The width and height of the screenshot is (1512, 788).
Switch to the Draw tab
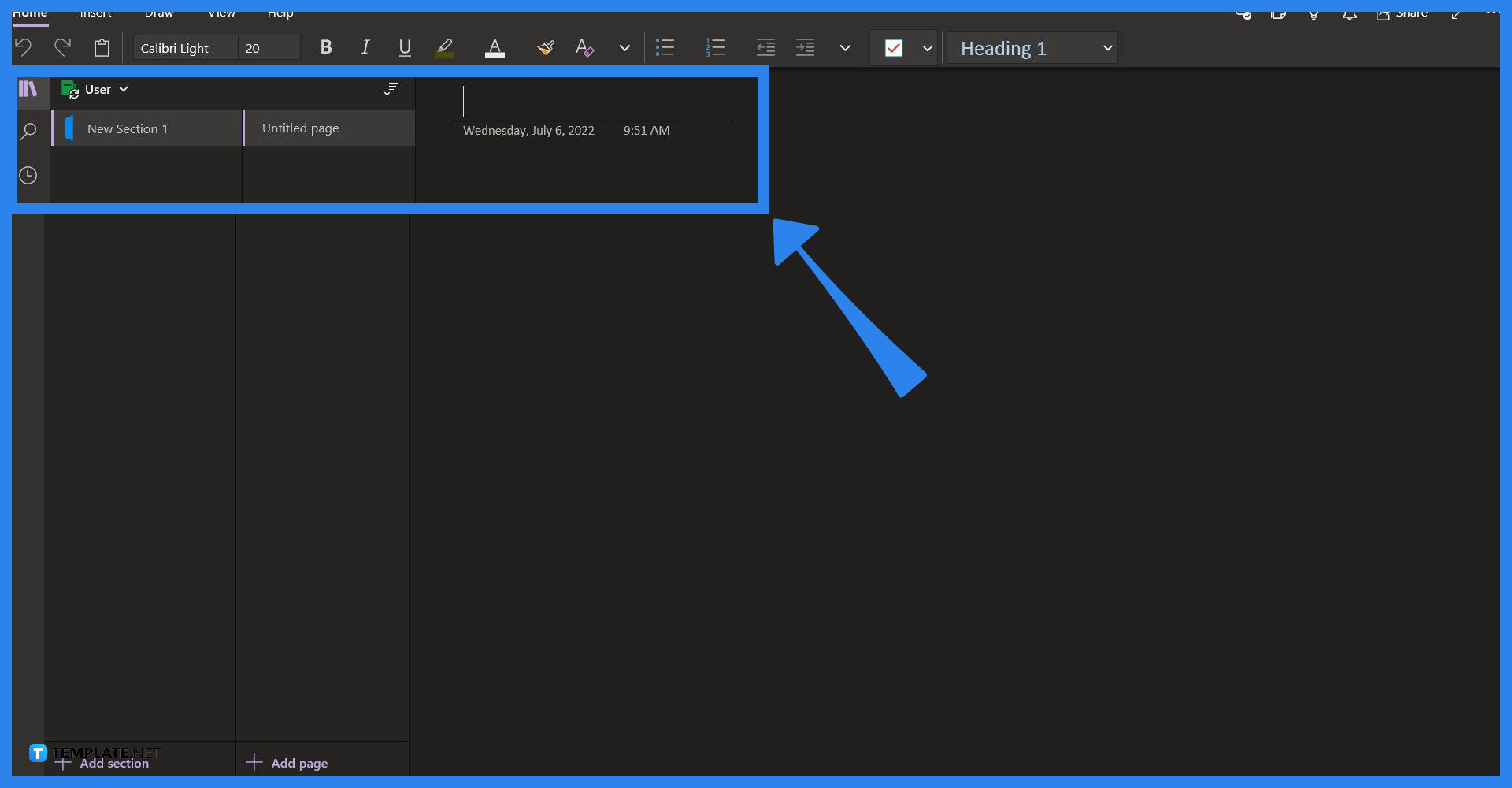tap(157, 13)
